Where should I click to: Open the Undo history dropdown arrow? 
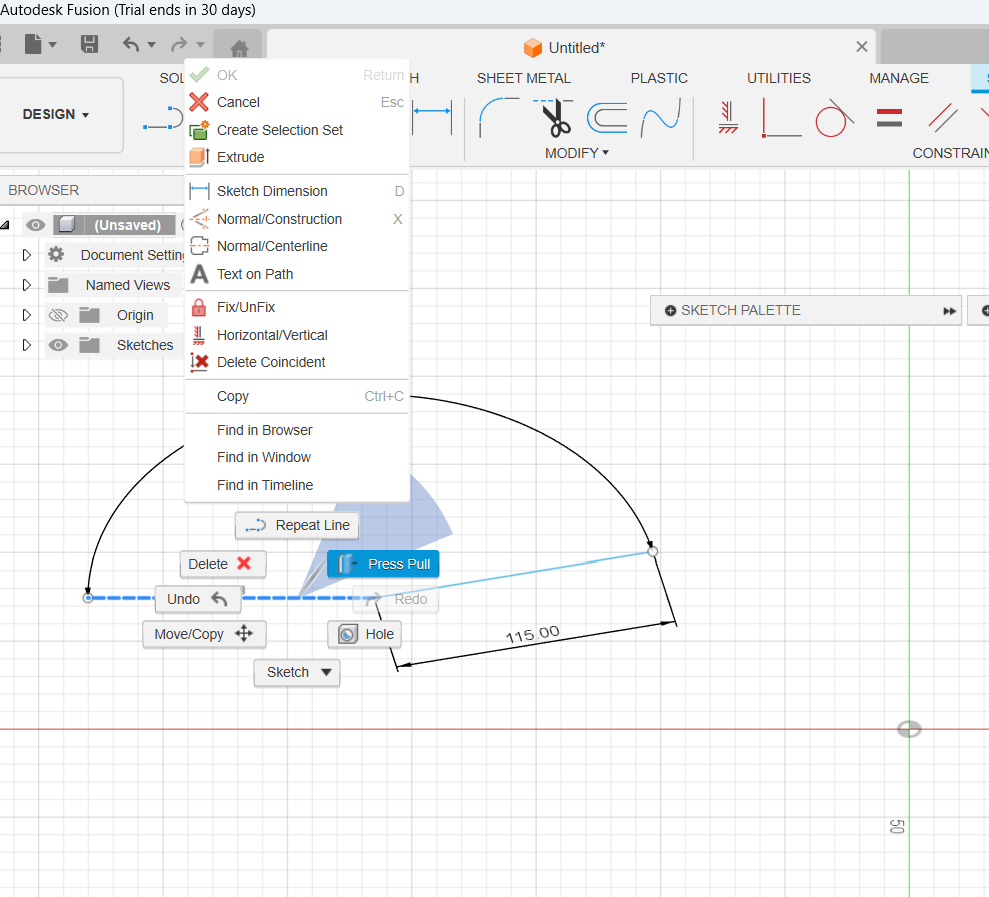pyautogui.click(x=151, y=44)
